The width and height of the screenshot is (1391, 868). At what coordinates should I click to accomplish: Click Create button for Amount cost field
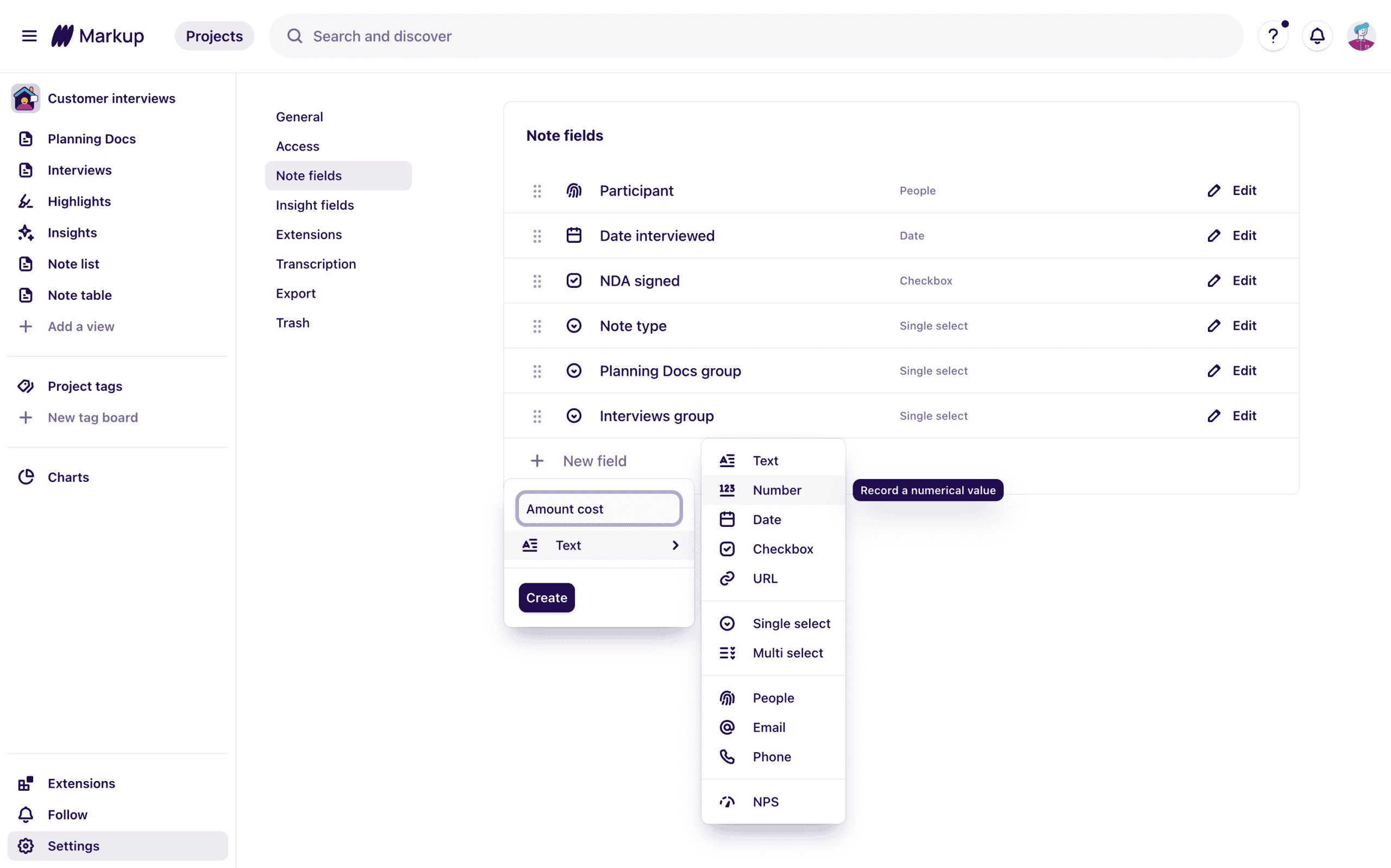pos(546,597)
